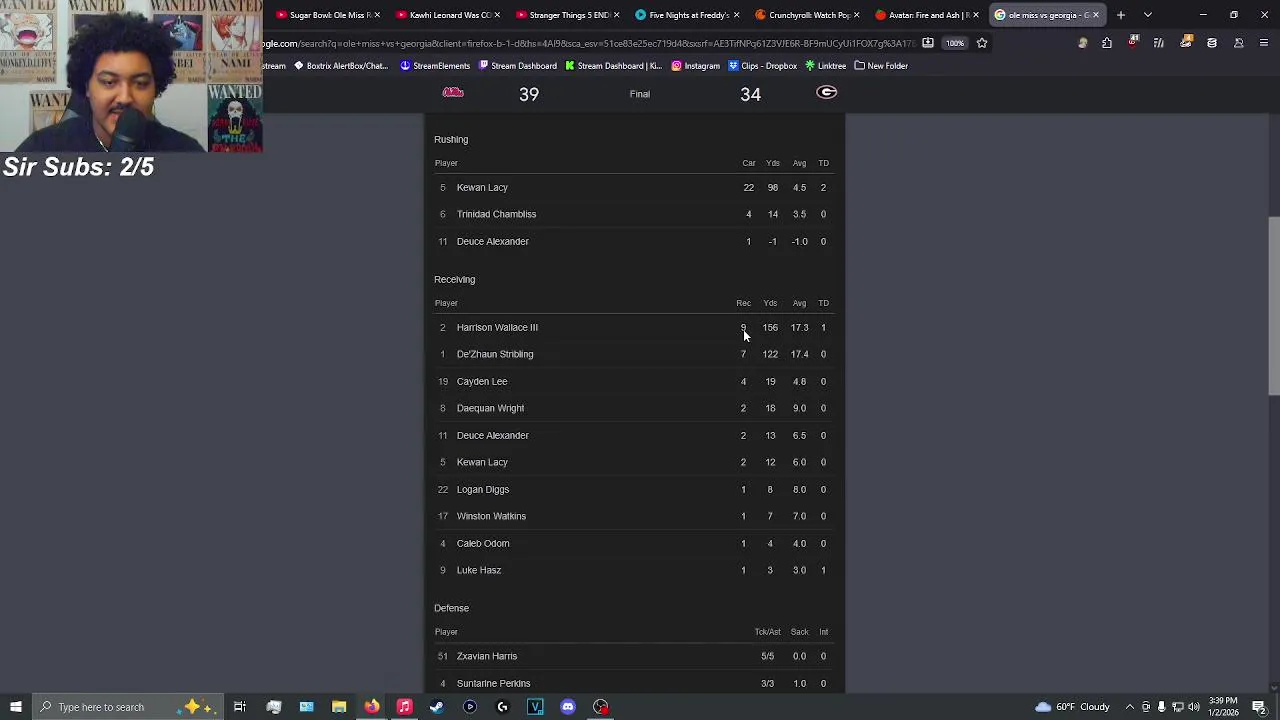The width and height of the screenshot is (1280, 720).
Task: Open the reader/save page icon in address bar
Action: (x=928, y=43)
